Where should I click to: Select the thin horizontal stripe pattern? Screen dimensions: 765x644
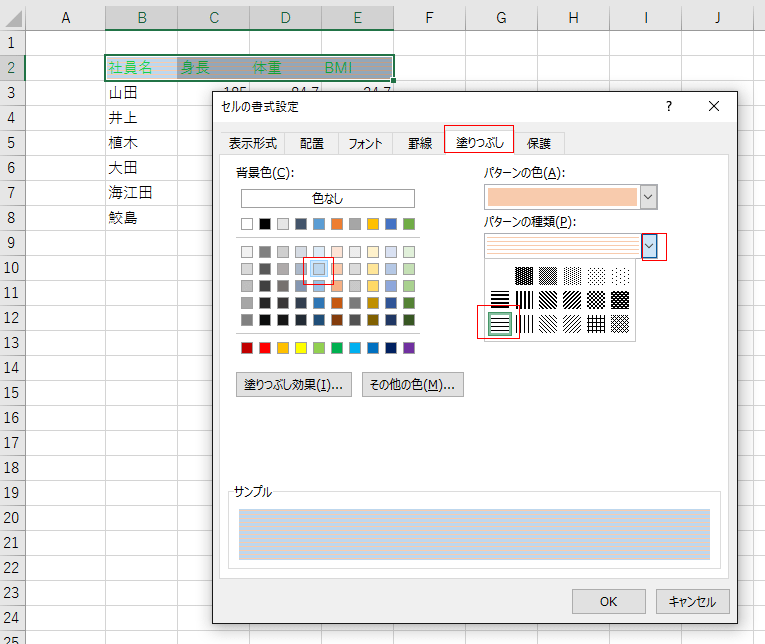point(500,323)
